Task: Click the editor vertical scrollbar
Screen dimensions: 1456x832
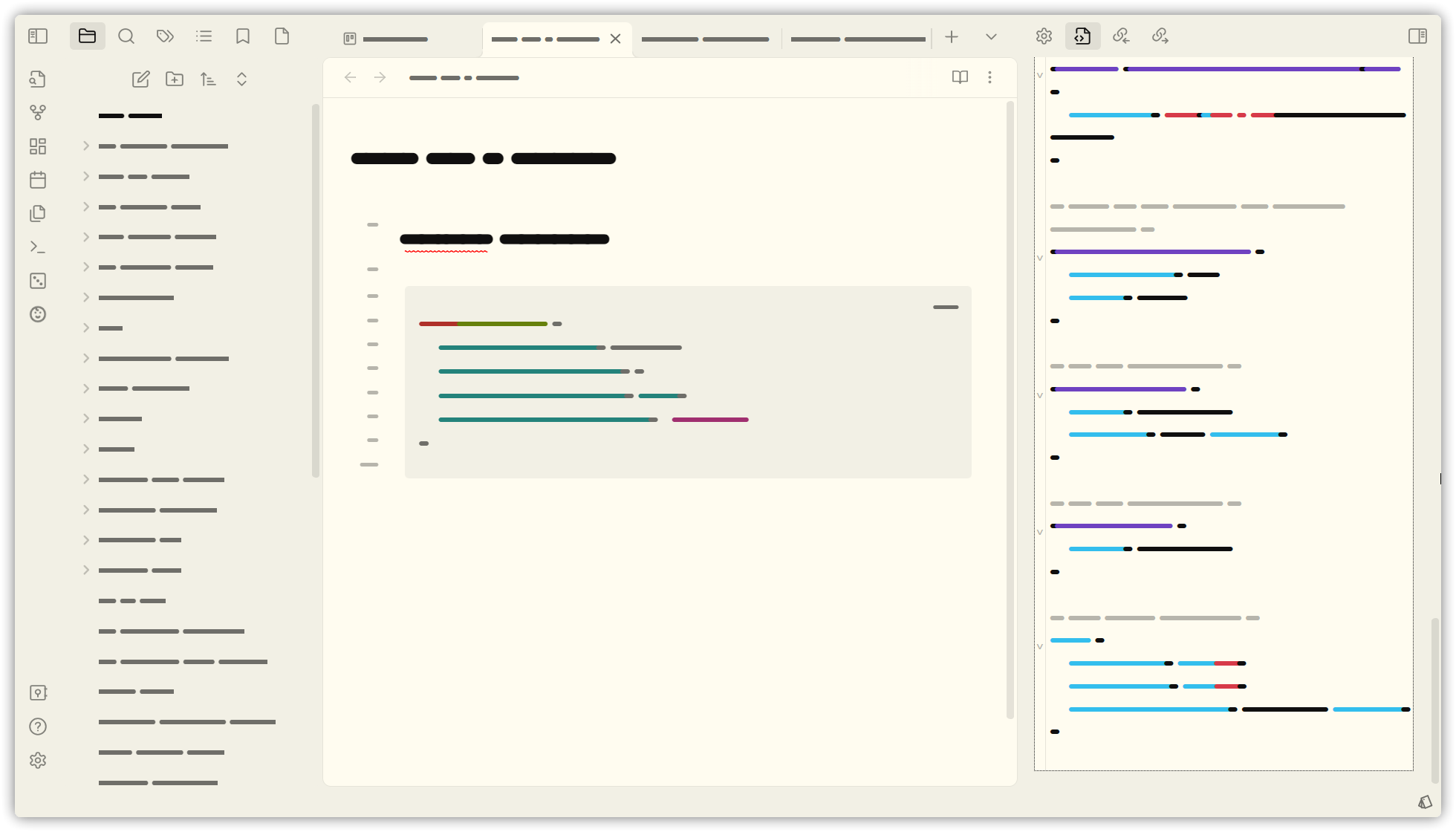Action: (x=1010, y=409)
